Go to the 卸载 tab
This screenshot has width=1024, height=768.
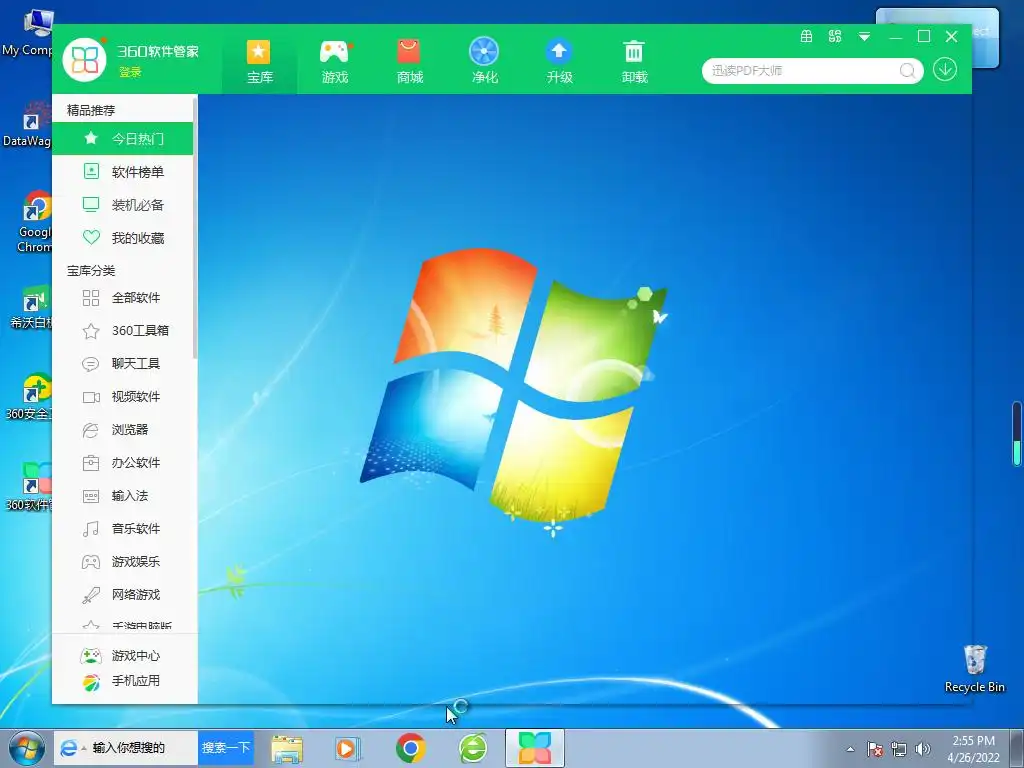tap(634, 62)
